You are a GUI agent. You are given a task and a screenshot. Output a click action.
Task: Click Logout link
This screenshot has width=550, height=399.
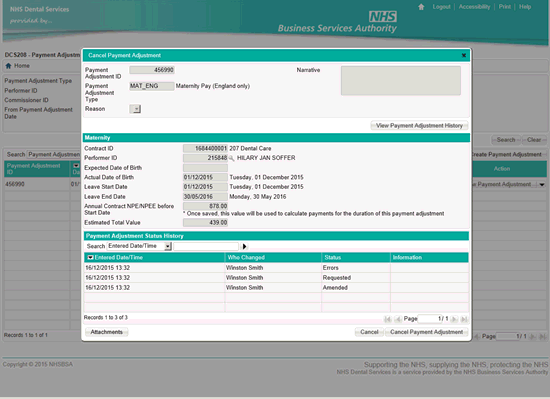[x=441, y=7]
